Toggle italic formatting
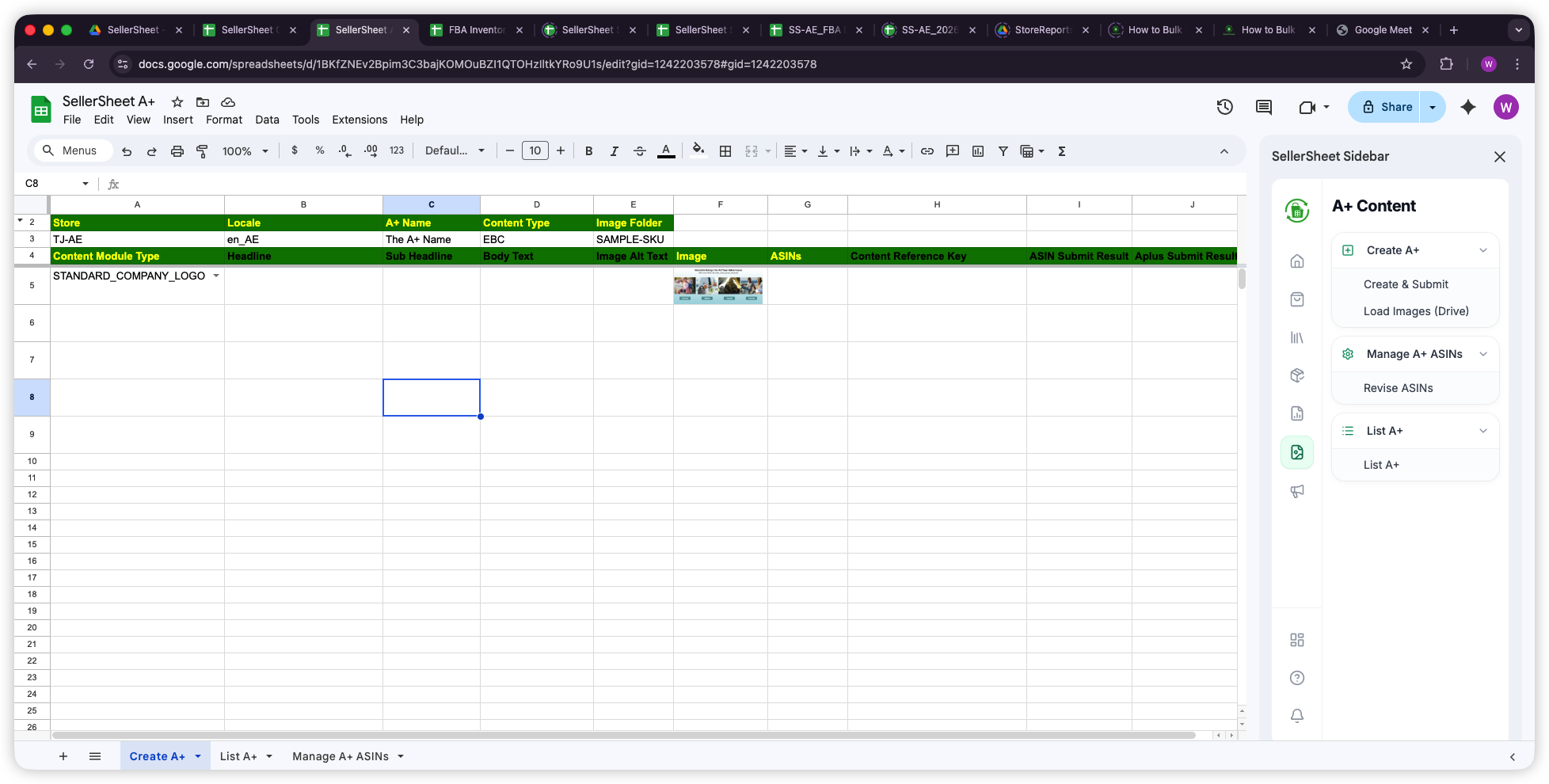The width and height of the screenshot is (1549, 784). pyautogui.click(x=614, y=150)
